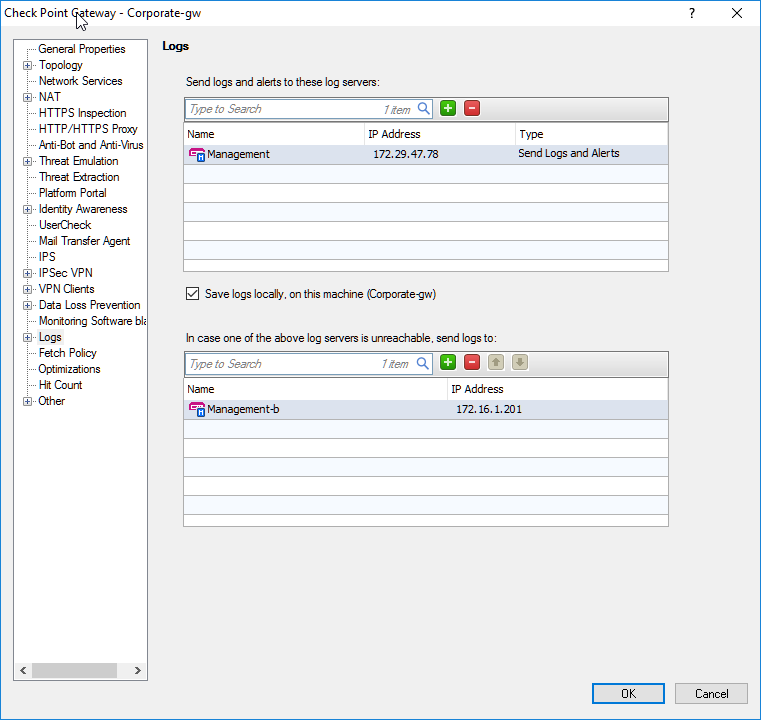Expand the Threat Emulation tree node
This screenshot has height=720, width=761.
tap(28, 162)
